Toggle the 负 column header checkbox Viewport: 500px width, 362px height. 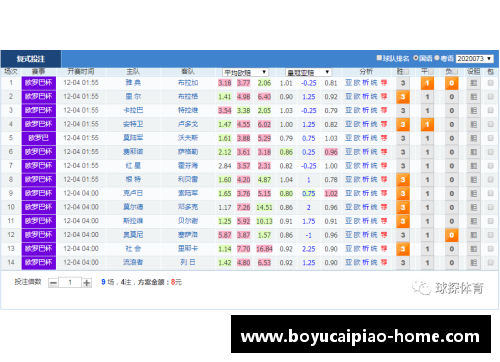(x=455, y=72)
